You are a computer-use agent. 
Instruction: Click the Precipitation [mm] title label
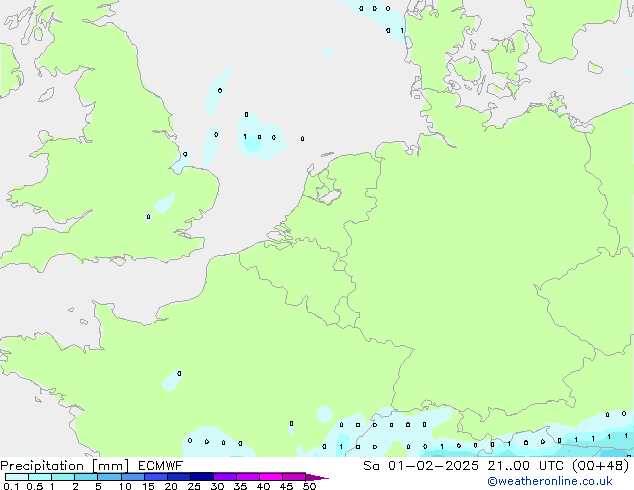65,466
